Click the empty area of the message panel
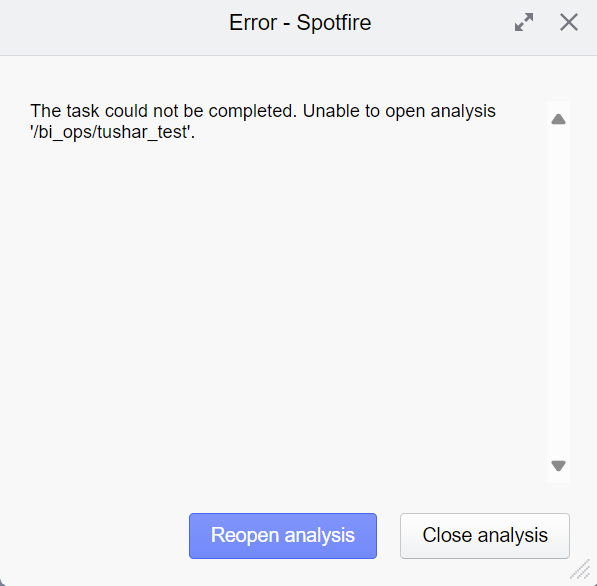Screen dimensions: 597x586 point(286,305)
